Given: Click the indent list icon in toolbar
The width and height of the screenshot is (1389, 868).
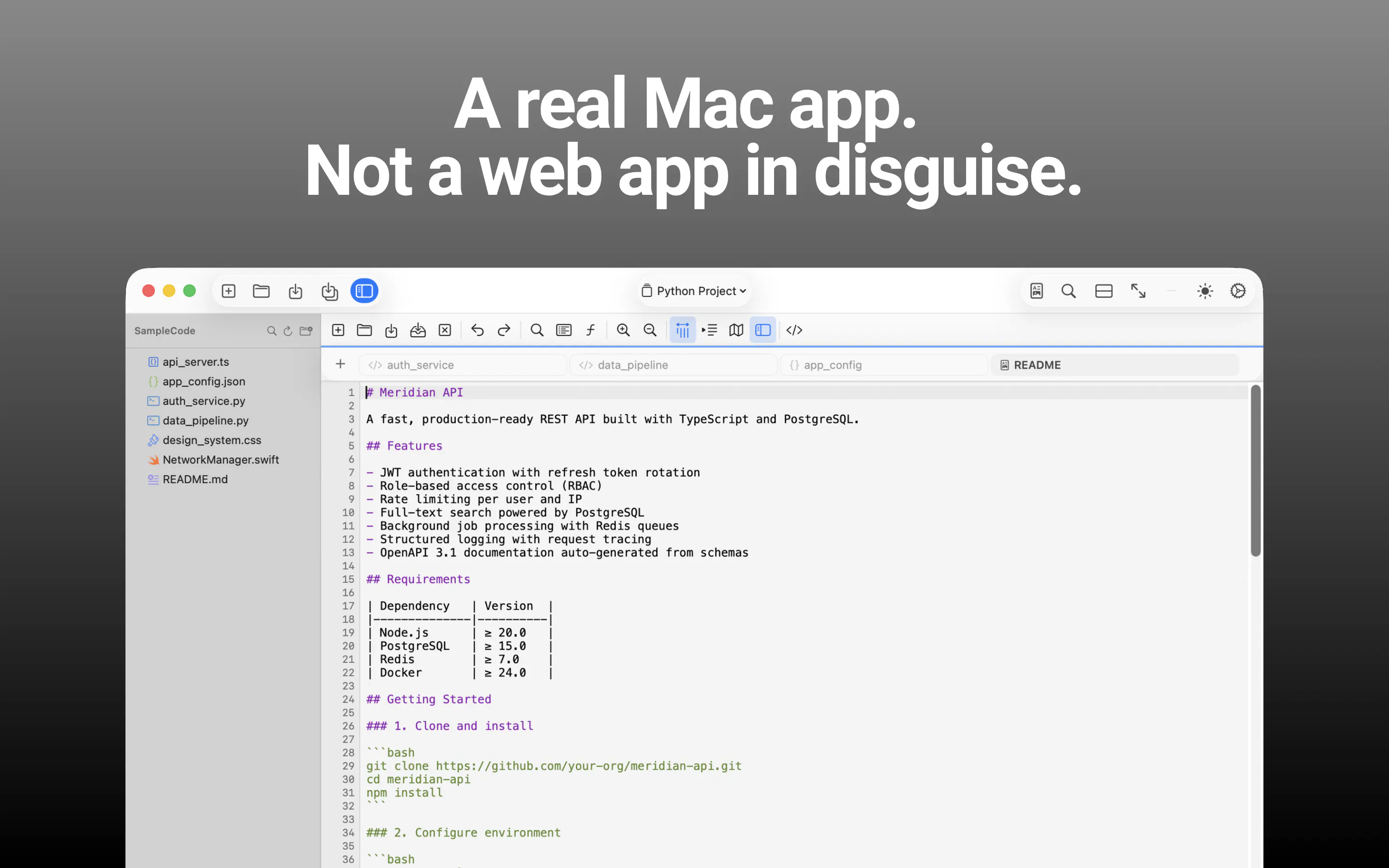Looking at the screenshot, I should 709,330.
